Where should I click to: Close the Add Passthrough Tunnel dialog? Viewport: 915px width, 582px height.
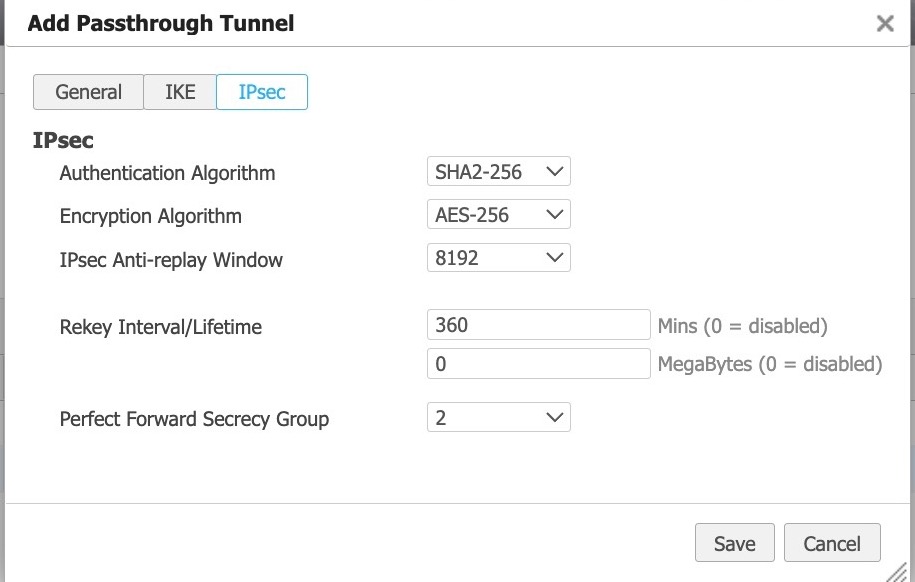[x=884, y=24]
